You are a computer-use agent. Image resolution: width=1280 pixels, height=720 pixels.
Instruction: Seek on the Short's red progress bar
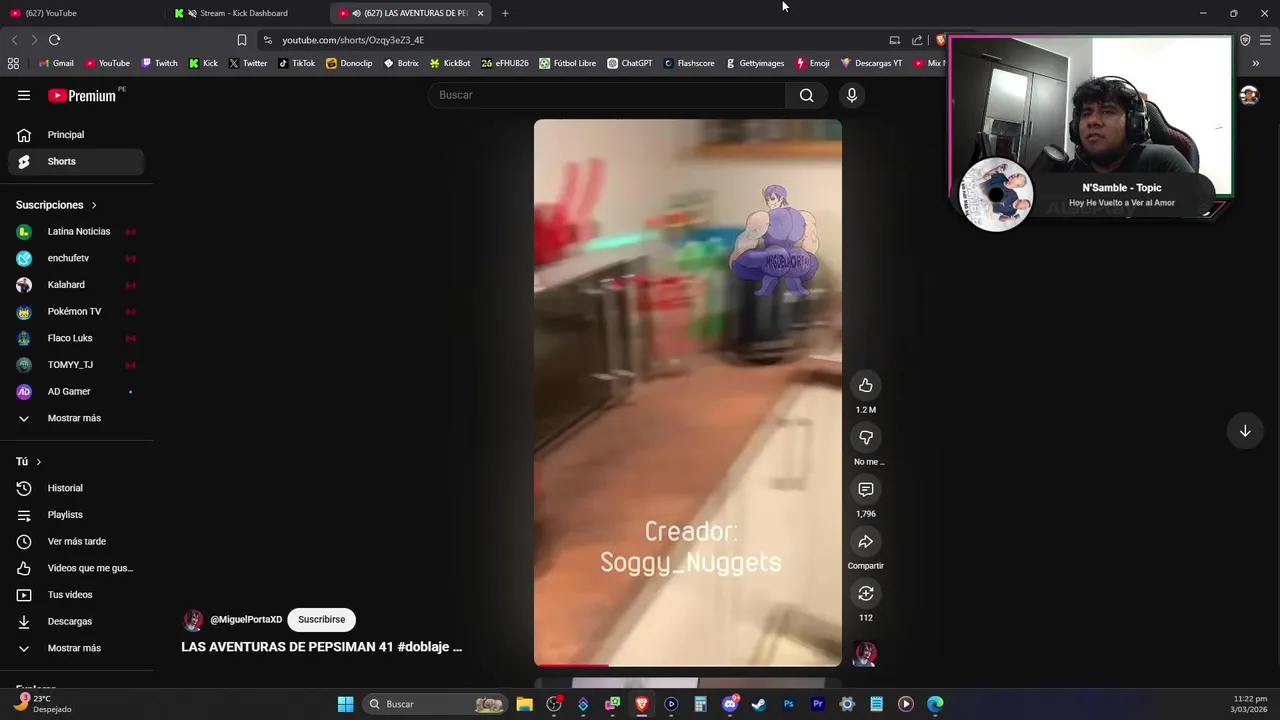pyautogui.click(x=688, y=664)
